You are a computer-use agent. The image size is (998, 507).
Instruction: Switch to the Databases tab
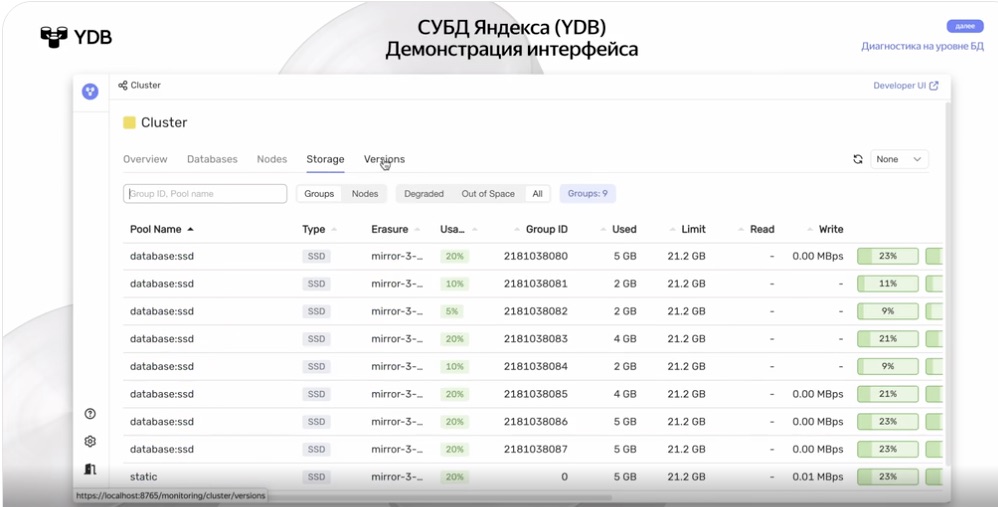pos(212,159)
